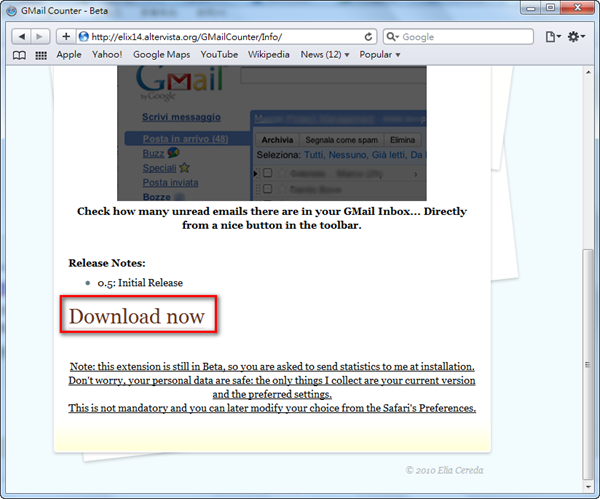Add bookmark with the plus button

pyautogui.click(x=66, y=37)
